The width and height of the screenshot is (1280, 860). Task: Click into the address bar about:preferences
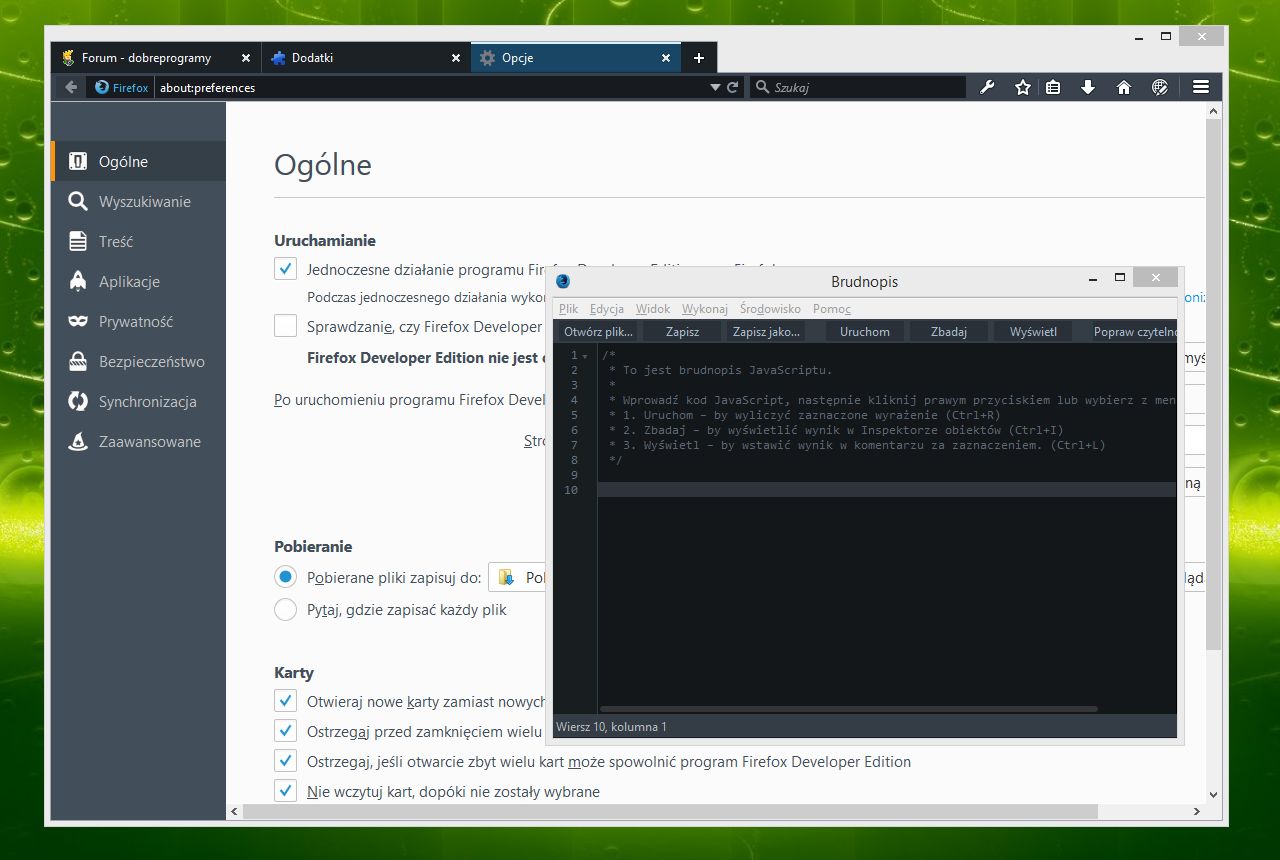point(430,88)
